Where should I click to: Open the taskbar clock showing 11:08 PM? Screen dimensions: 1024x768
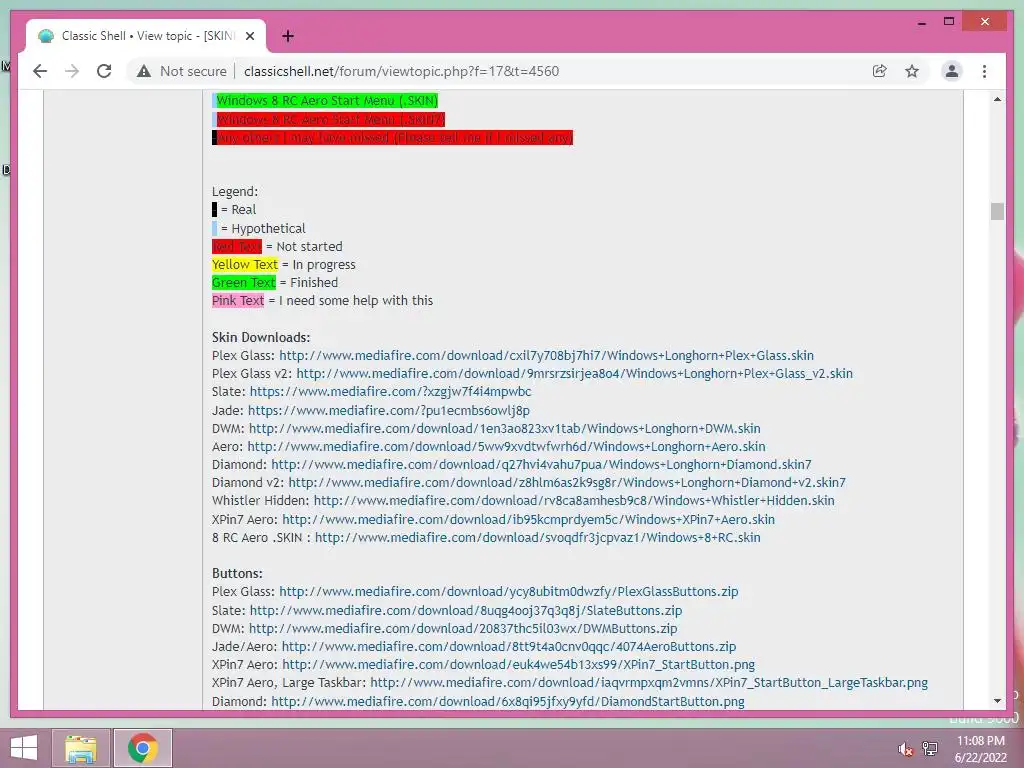[980, 748]
